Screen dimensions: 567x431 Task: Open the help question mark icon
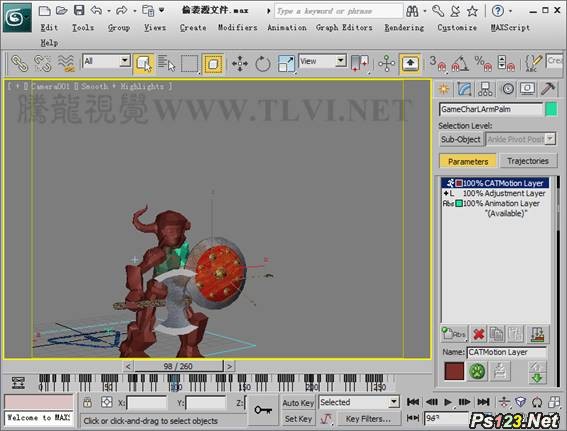coord(498,11)
